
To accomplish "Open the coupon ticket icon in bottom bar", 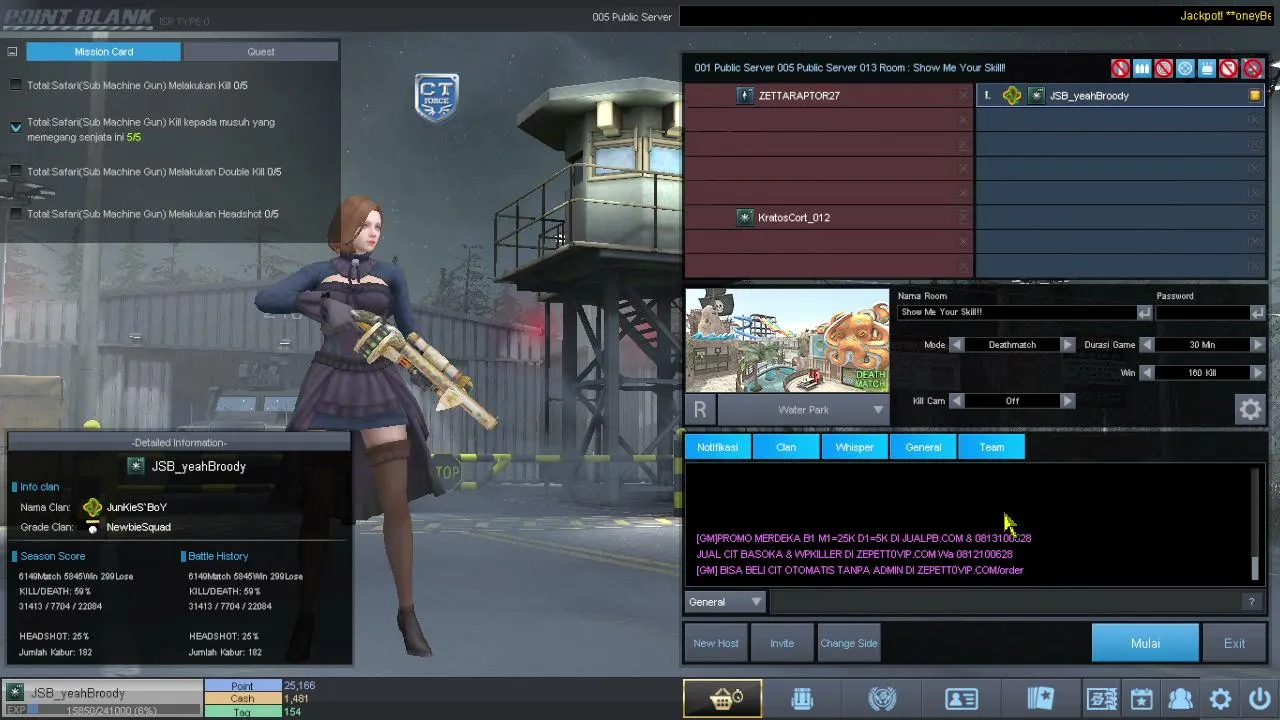I will pos(1102,699).
